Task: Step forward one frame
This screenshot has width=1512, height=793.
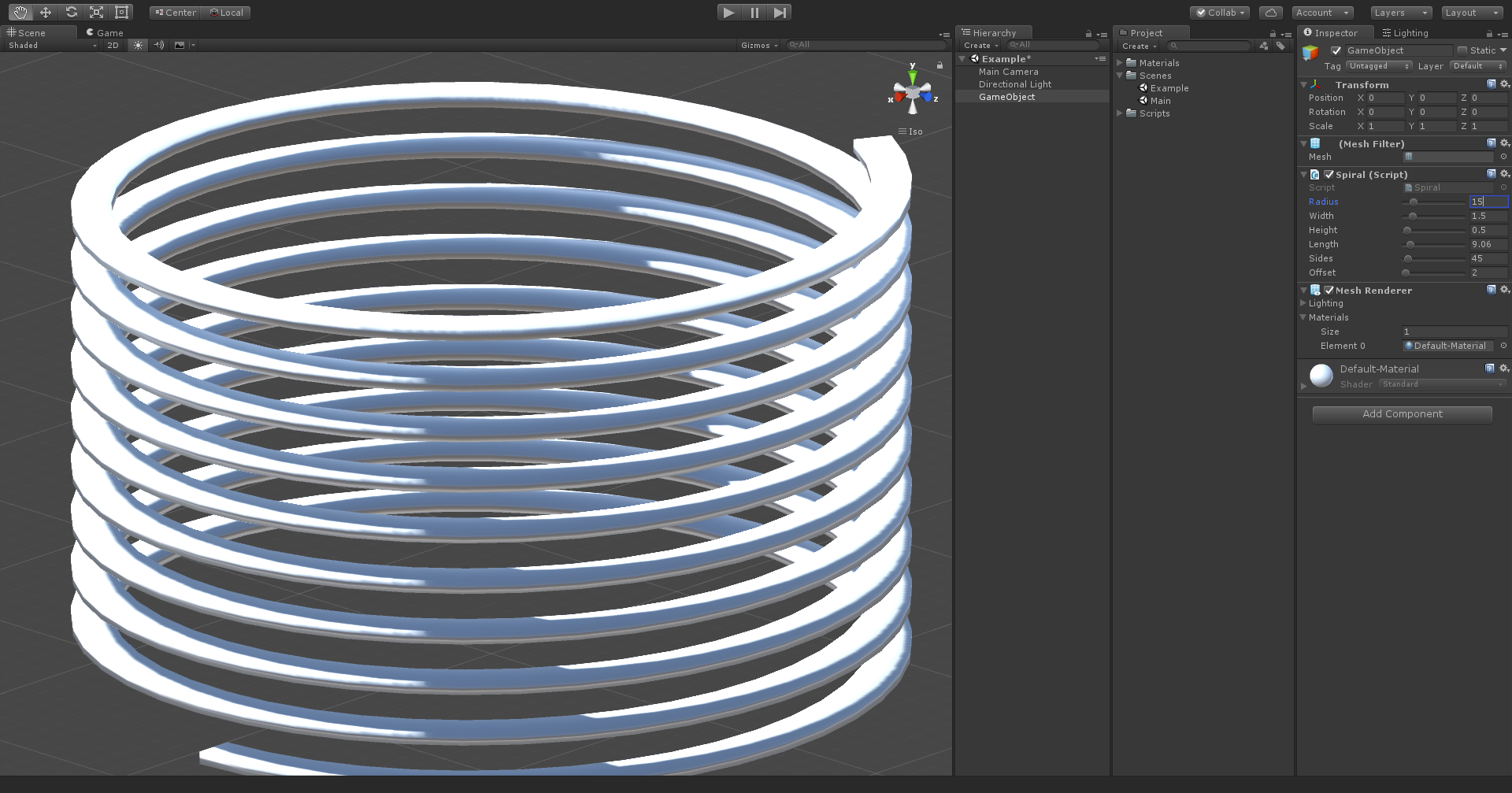Action: 780,12
